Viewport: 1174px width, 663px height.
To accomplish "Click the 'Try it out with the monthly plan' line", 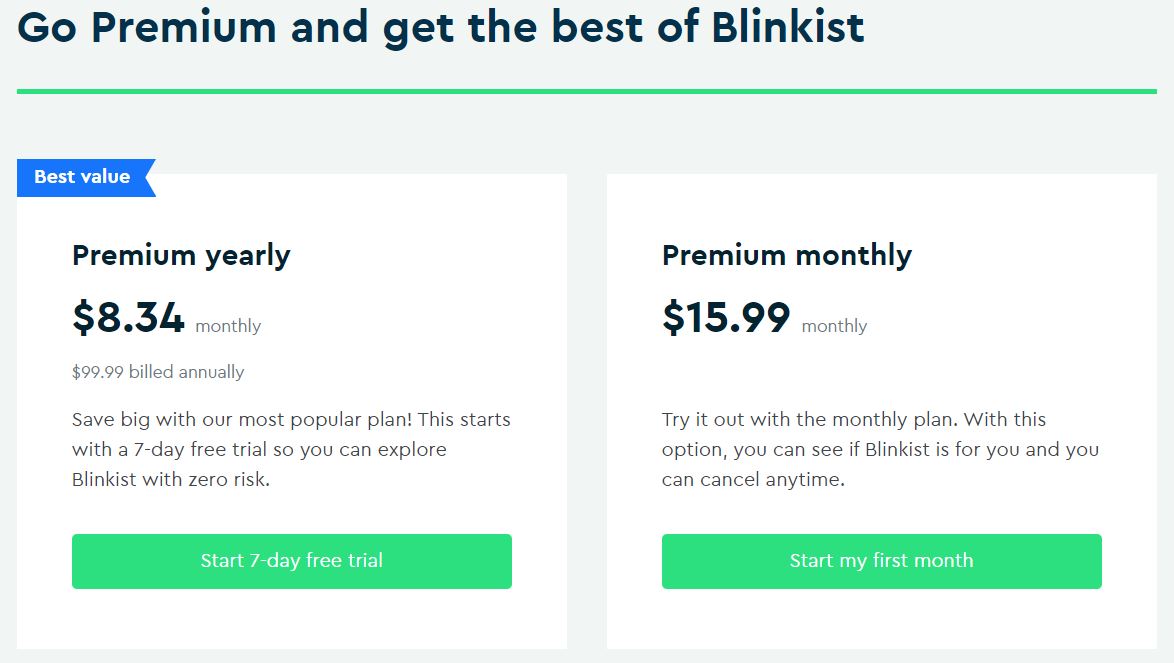I will (853, 419).
